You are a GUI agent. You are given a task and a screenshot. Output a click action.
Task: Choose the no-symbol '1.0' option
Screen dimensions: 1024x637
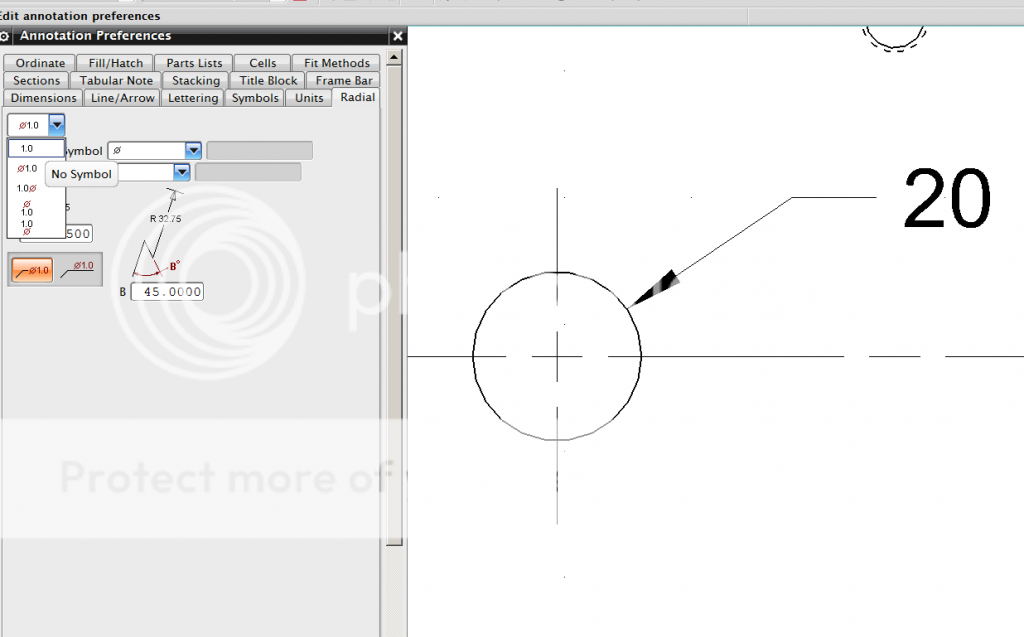click(x=36, y=148)
